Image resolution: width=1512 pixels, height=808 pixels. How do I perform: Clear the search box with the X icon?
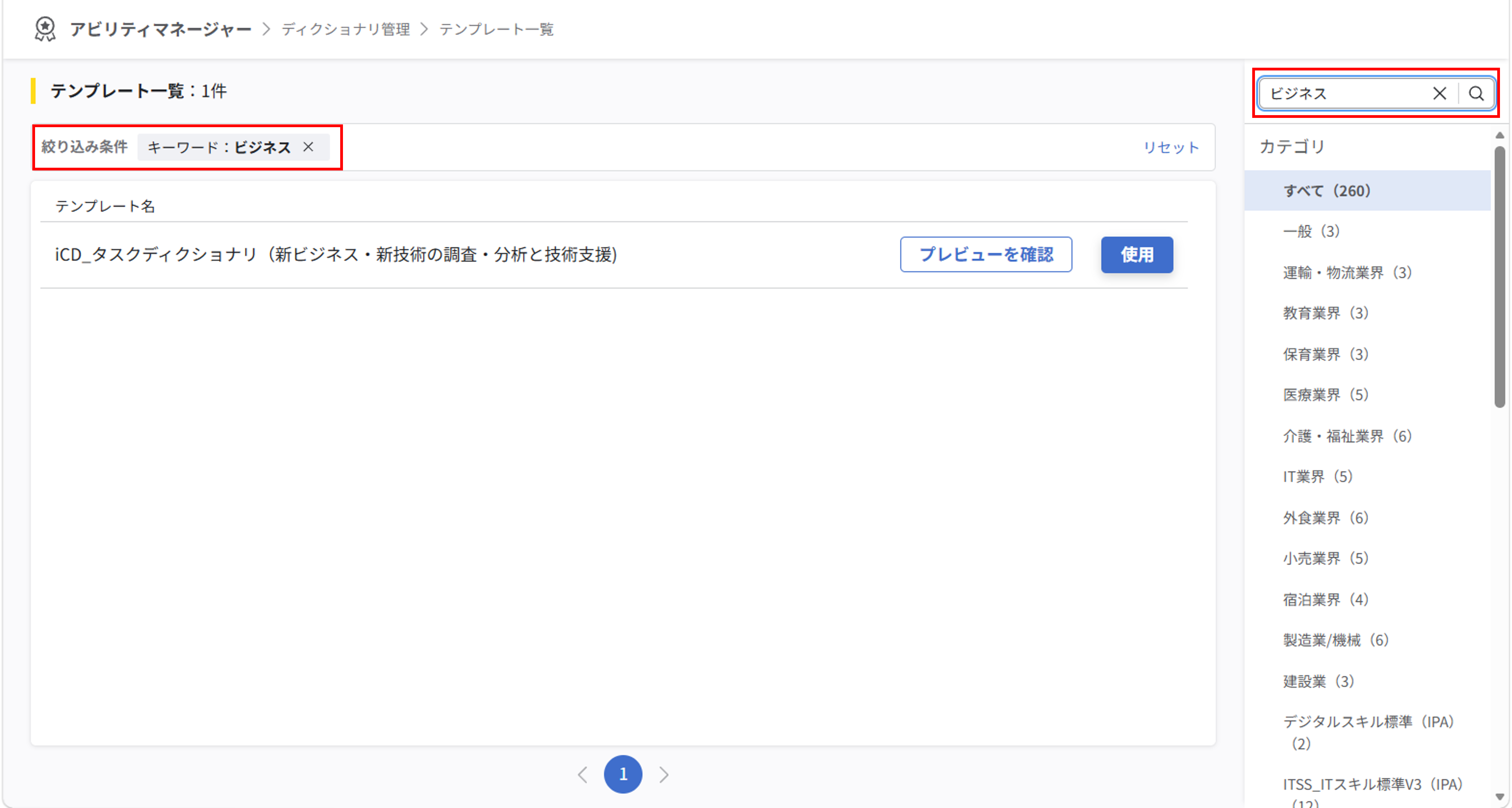(x=1439, y=93)
